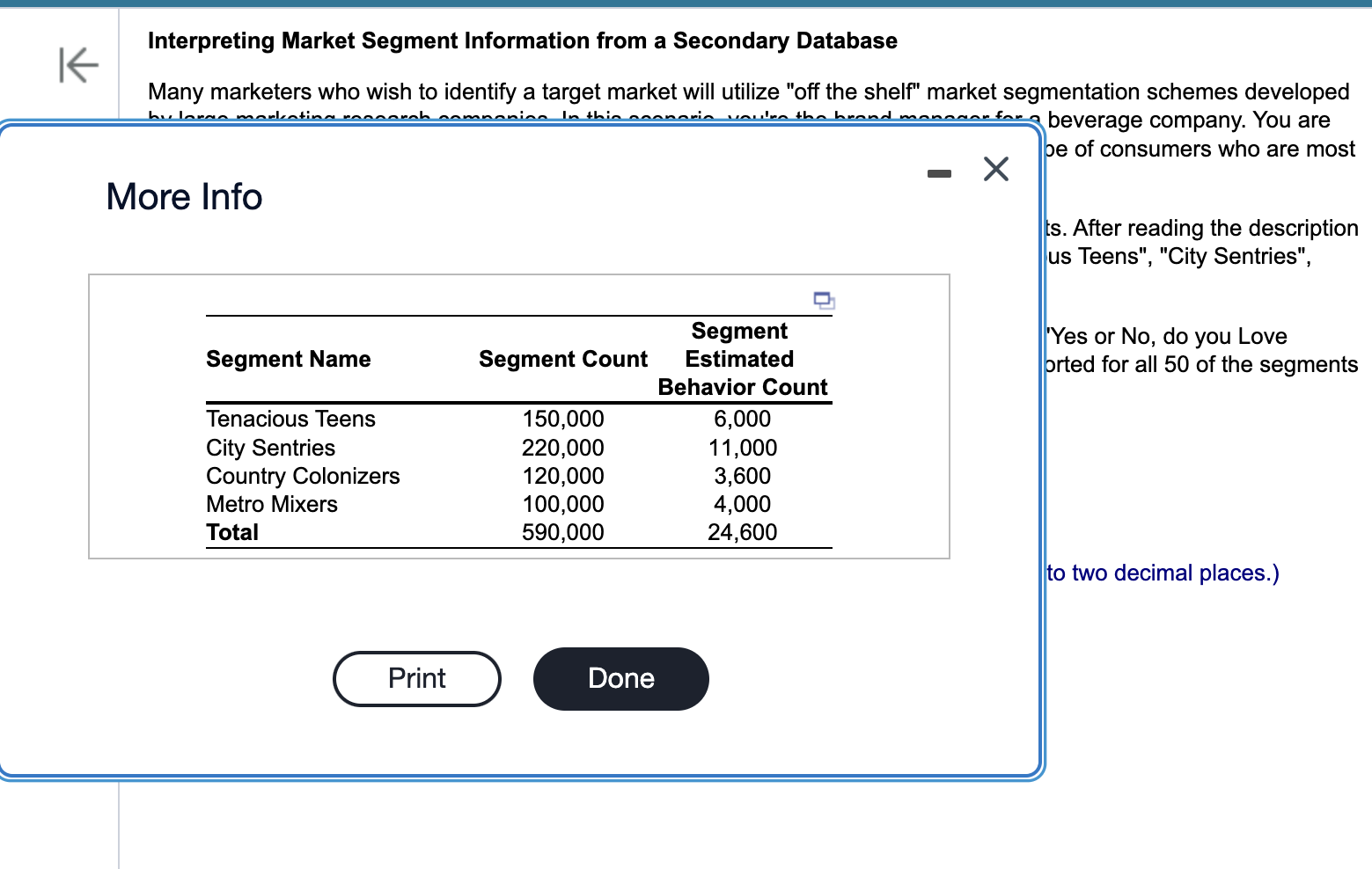Screen dimensions: 1372x869
Task: Close the More Info popup window
Action: (x=995, y=169)
